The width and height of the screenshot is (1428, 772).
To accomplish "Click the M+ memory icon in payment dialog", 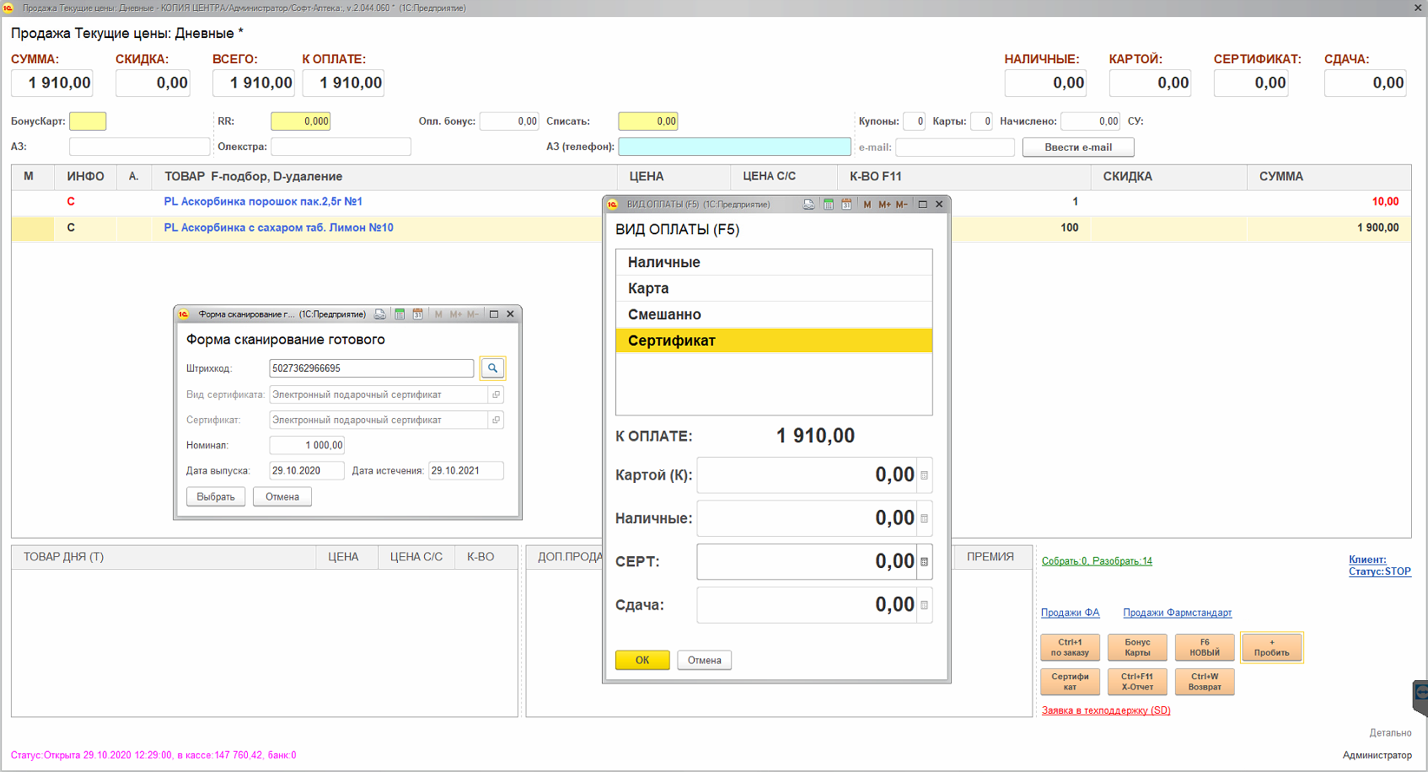I will pyautogui.click(x=884, y=204).
